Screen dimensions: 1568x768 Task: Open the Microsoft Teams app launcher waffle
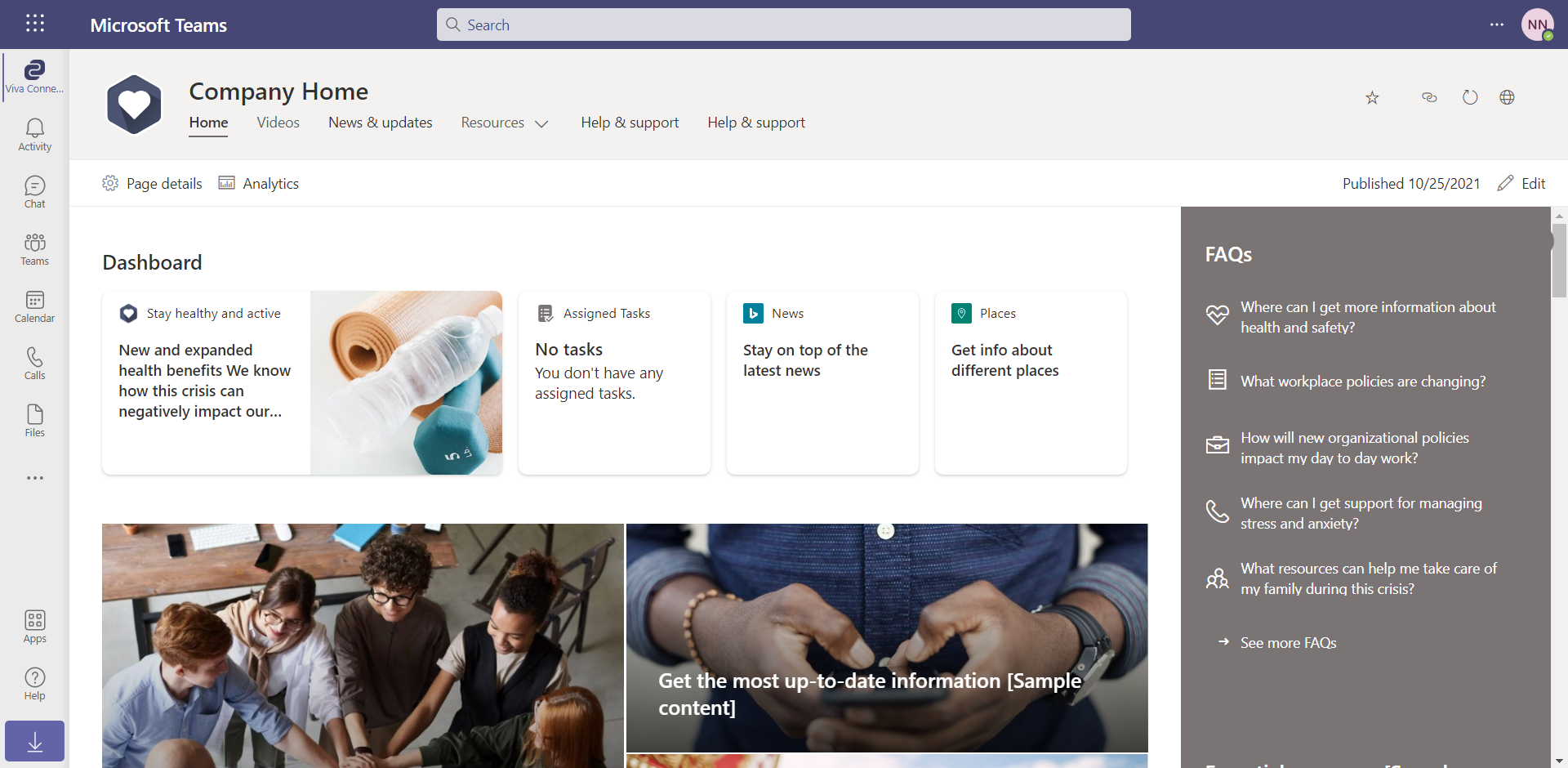pos(35,24)
